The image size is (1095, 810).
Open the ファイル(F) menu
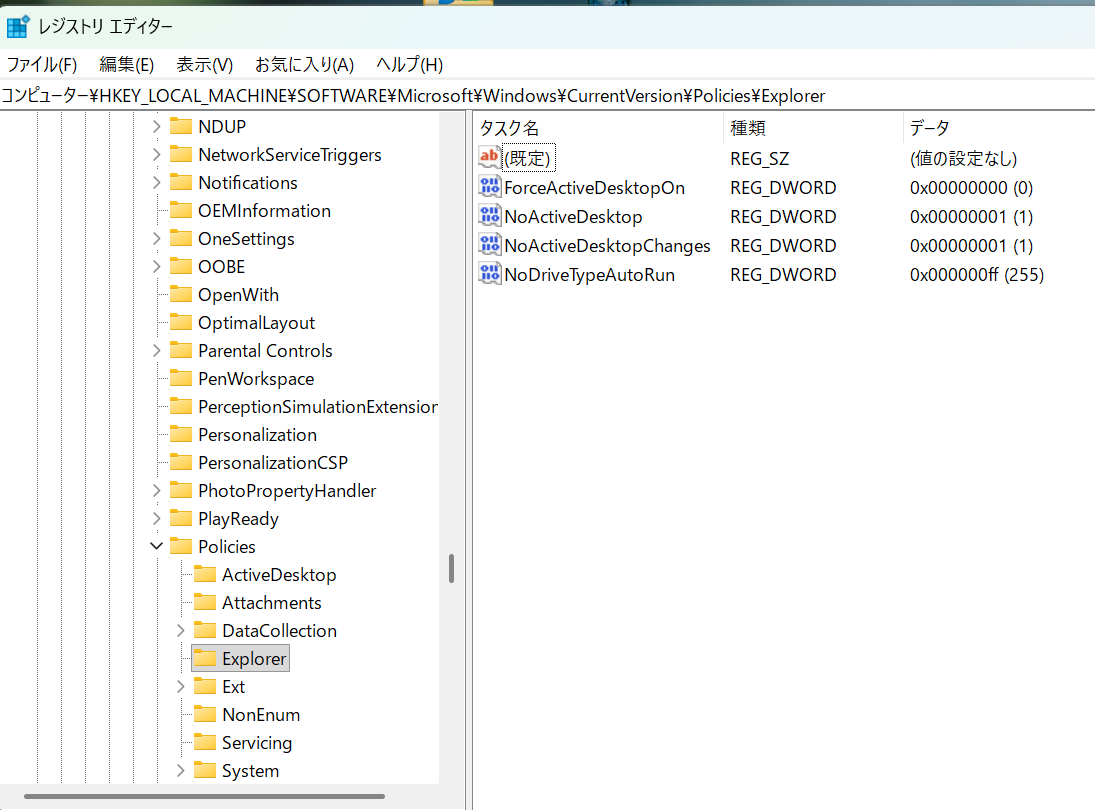pos(42,65)
